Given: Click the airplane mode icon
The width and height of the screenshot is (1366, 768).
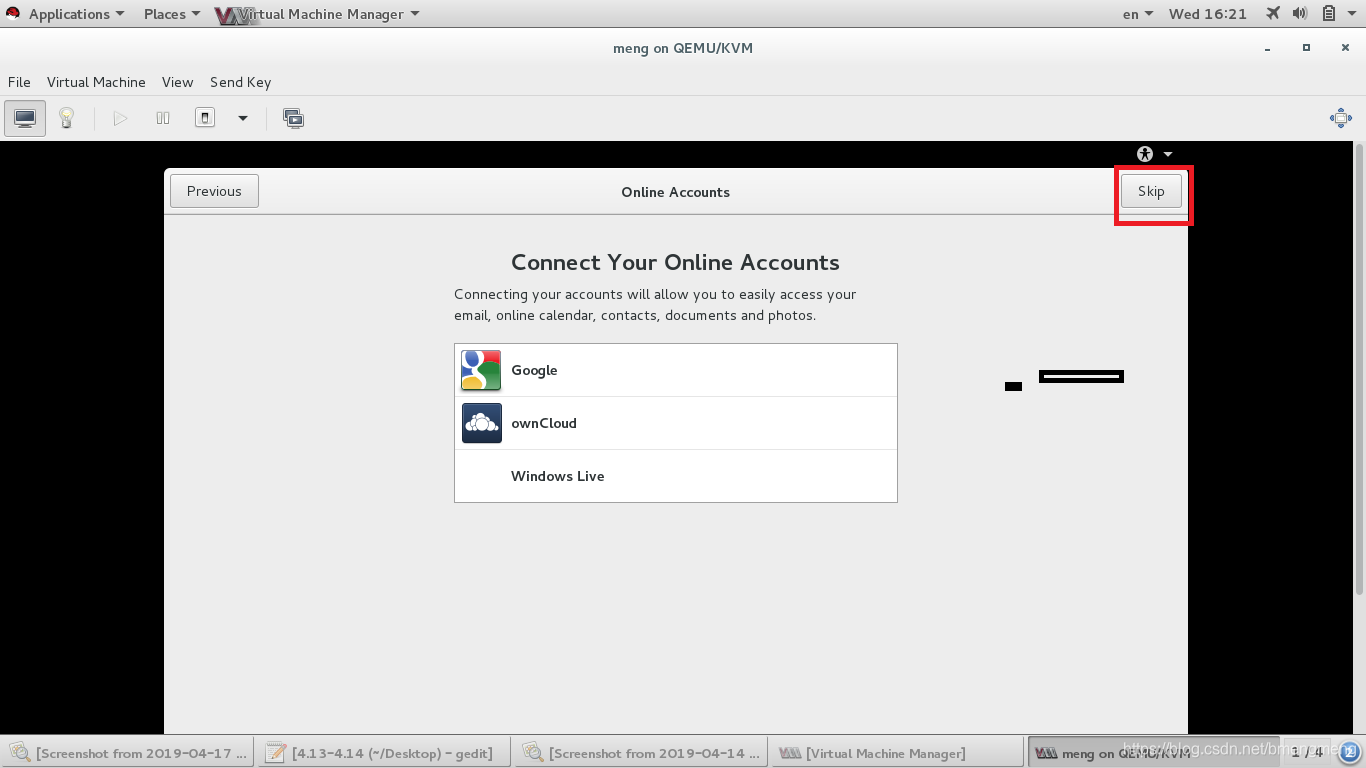Looking at the screenshot, I should click(1273, 14).
